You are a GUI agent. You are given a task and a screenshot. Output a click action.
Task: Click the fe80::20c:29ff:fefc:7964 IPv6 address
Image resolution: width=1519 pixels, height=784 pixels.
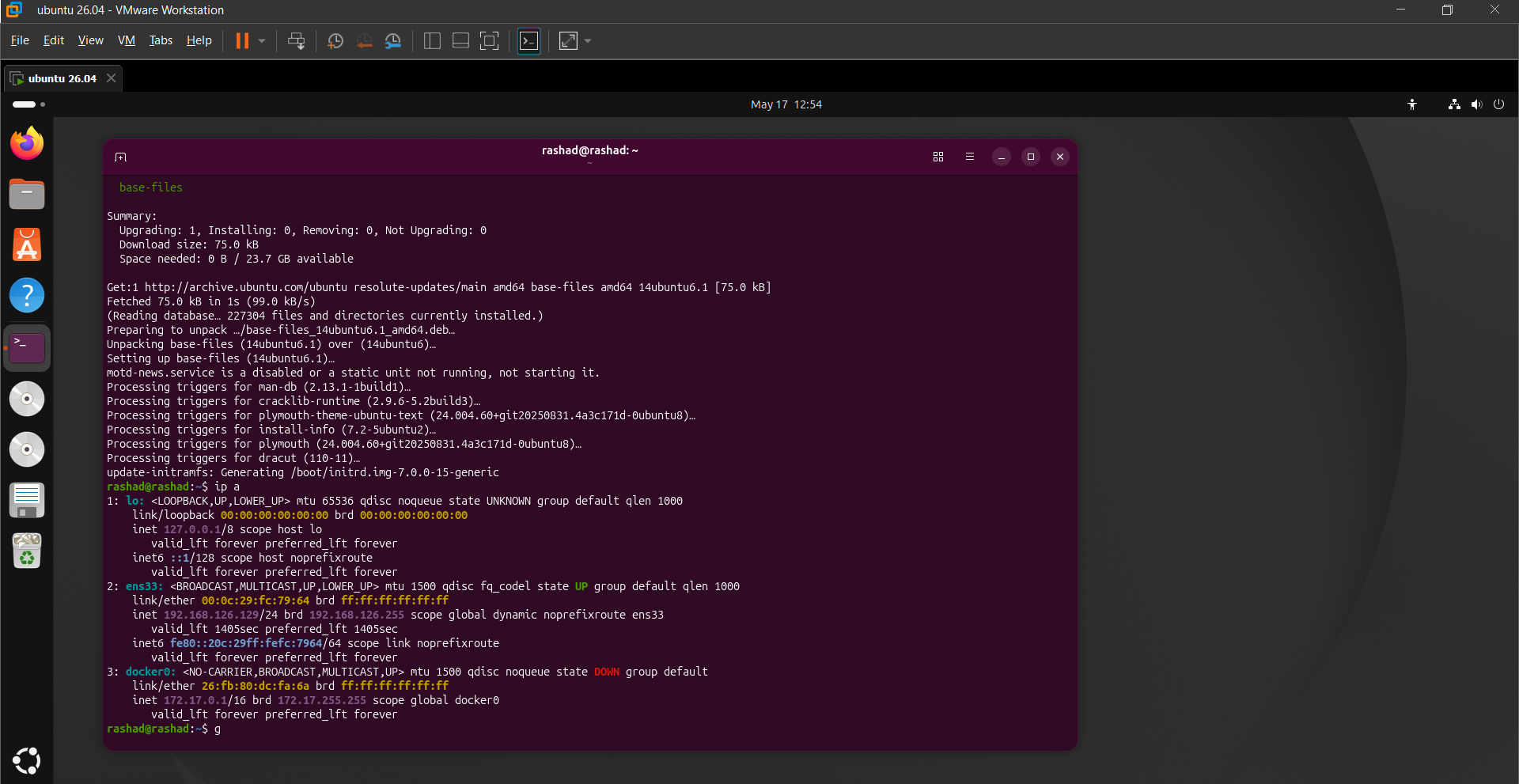click(x=246, y=643)
